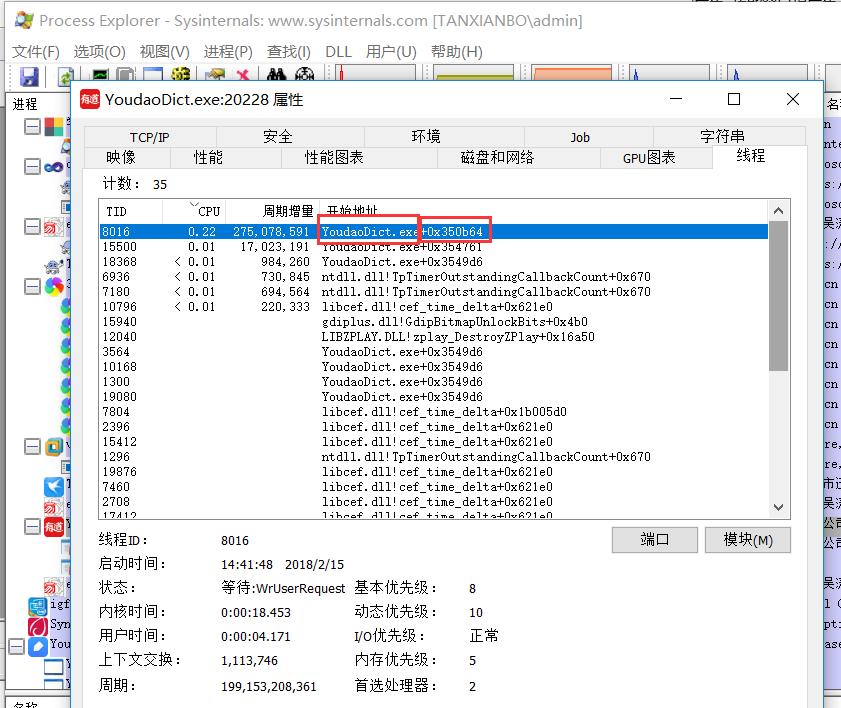Open the process Properties toolbar icon
This screenshot has width=841, height=708.
216,75
